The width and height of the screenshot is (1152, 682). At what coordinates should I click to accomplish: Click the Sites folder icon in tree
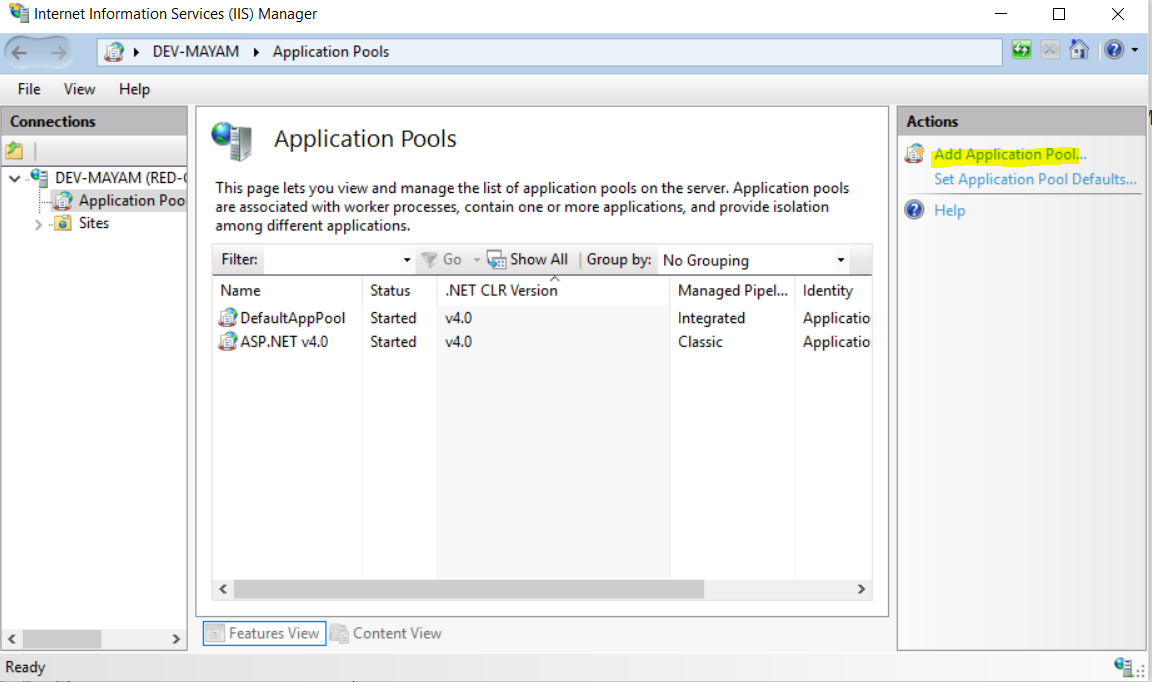[63, 223]
